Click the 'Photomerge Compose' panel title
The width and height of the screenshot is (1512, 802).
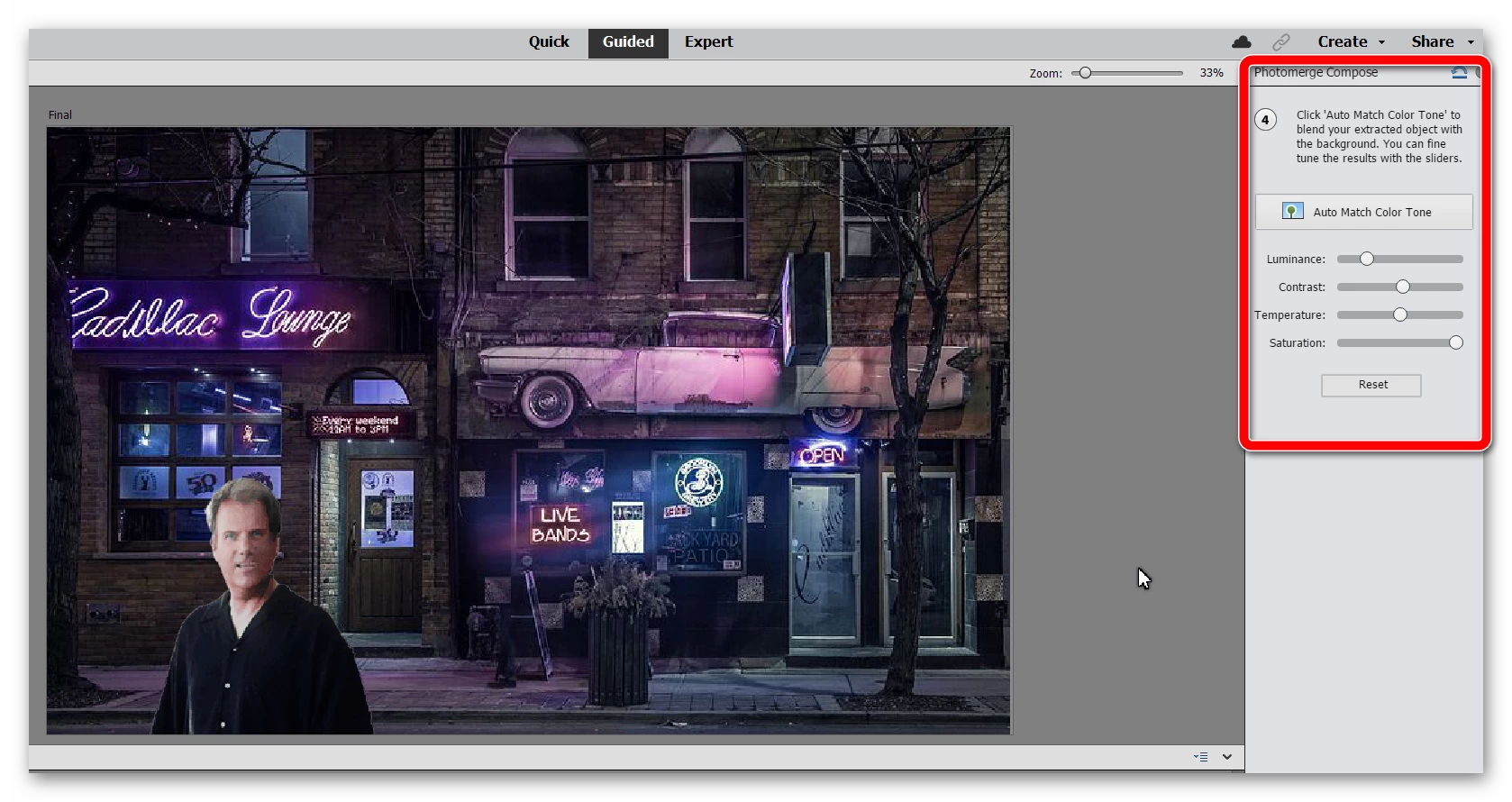1316,72
